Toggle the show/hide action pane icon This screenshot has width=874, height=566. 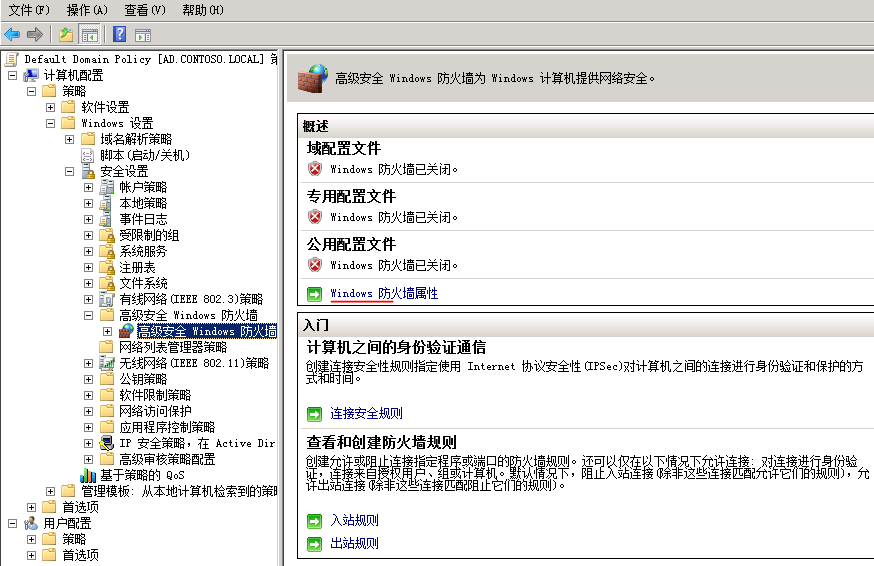143,36
